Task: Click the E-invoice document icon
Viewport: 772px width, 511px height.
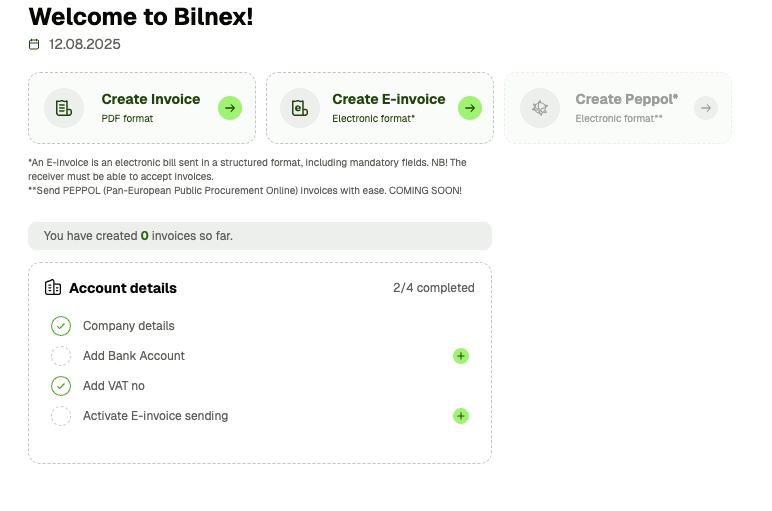Action: click(x=300, y=108)
